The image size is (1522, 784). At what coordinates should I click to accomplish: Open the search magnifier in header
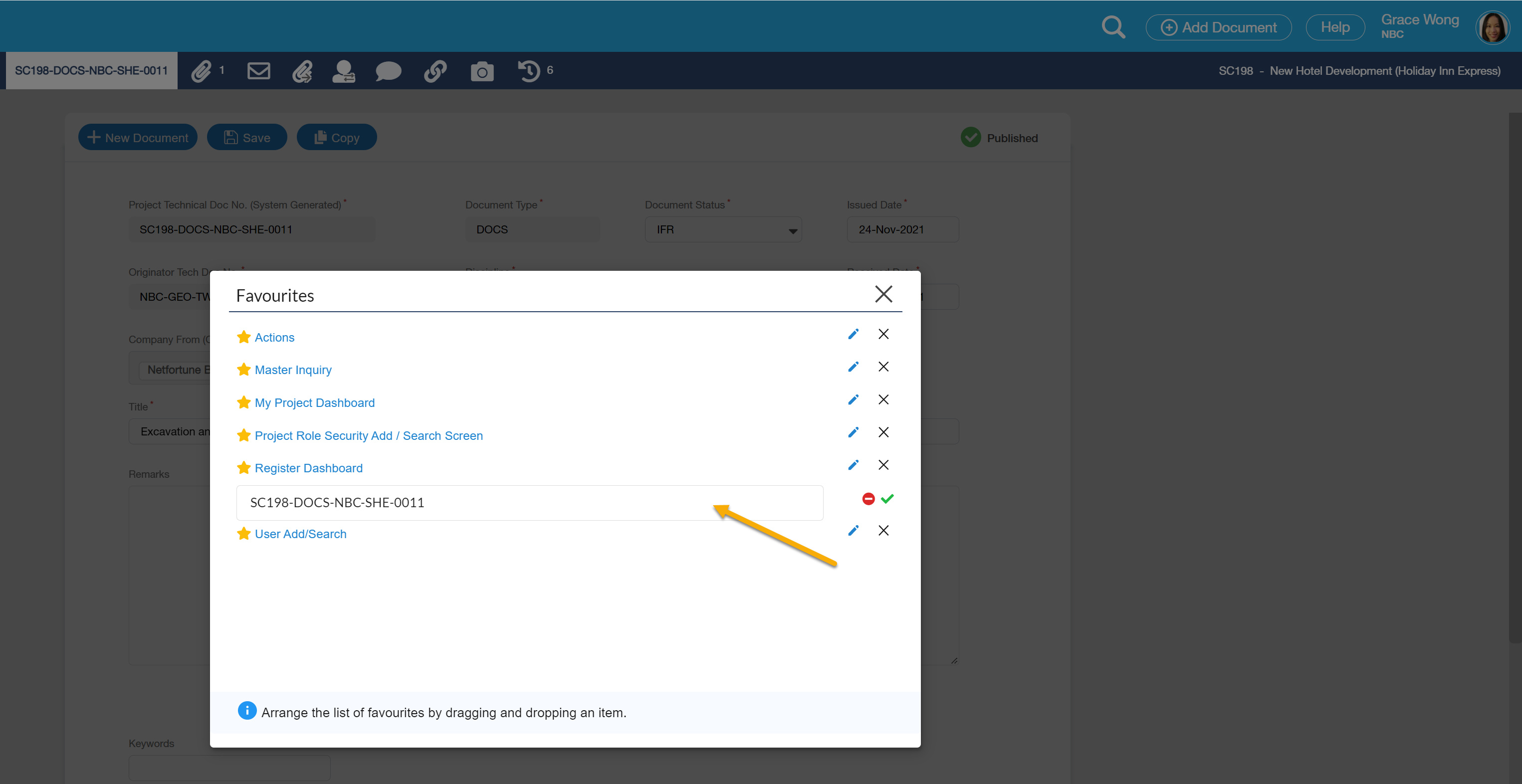pyautogui.click(x=1113, y=27)
